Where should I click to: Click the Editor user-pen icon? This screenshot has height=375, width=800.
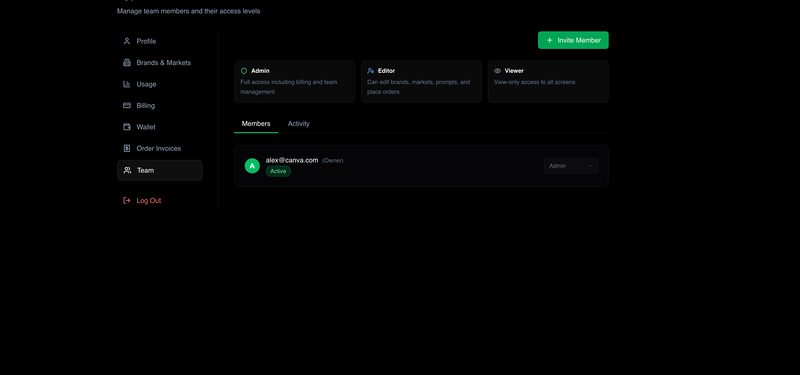click(370, 71)
